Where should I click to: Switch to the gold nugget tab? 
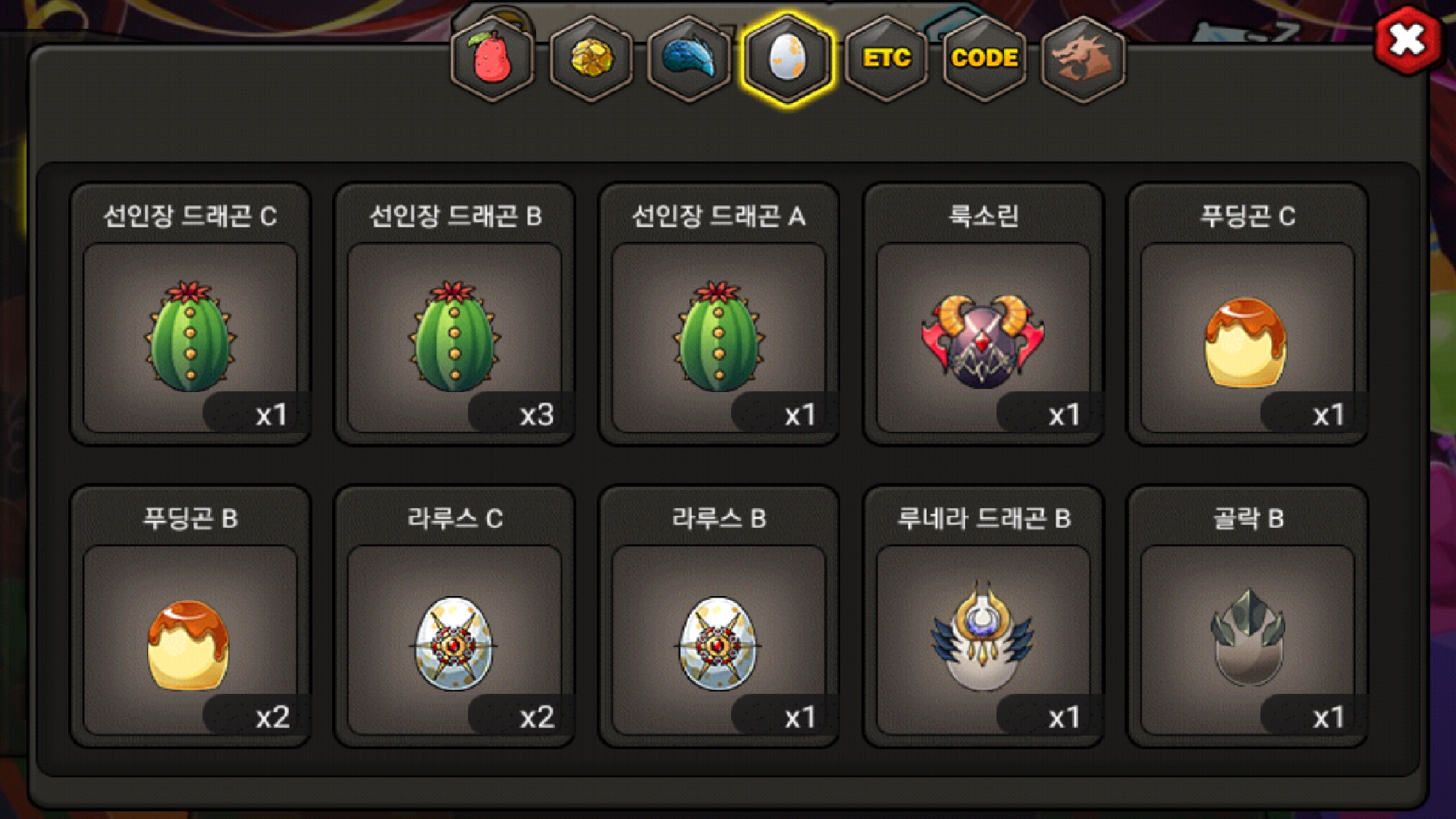(x=591, y=58)
